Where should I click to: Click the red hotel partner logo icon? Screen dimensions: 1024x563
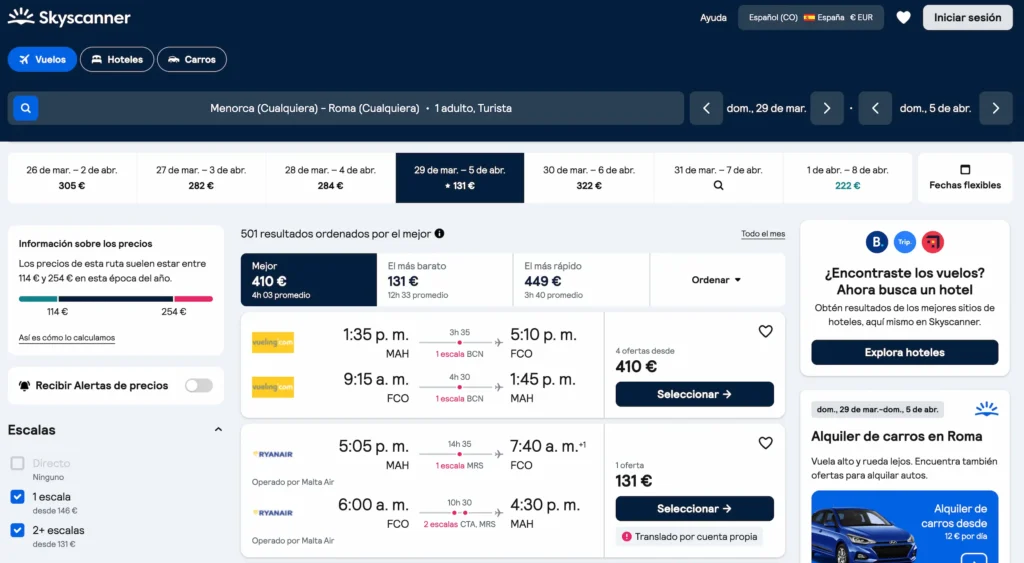[933, 242]
